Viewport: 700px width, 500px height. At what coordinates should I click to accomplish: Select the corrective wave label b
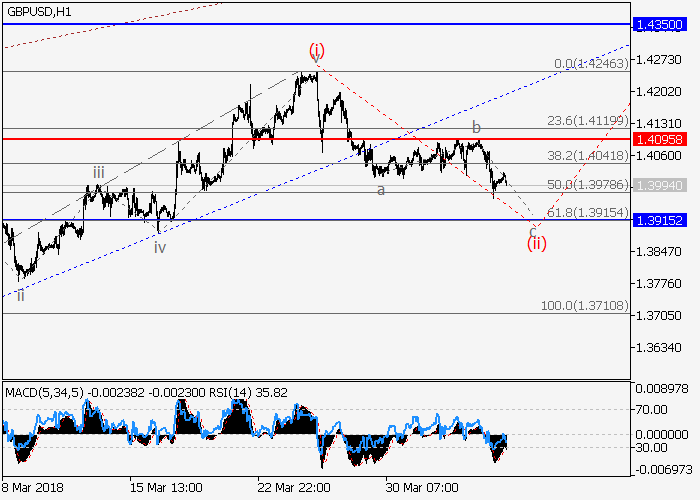coord(476,128)
